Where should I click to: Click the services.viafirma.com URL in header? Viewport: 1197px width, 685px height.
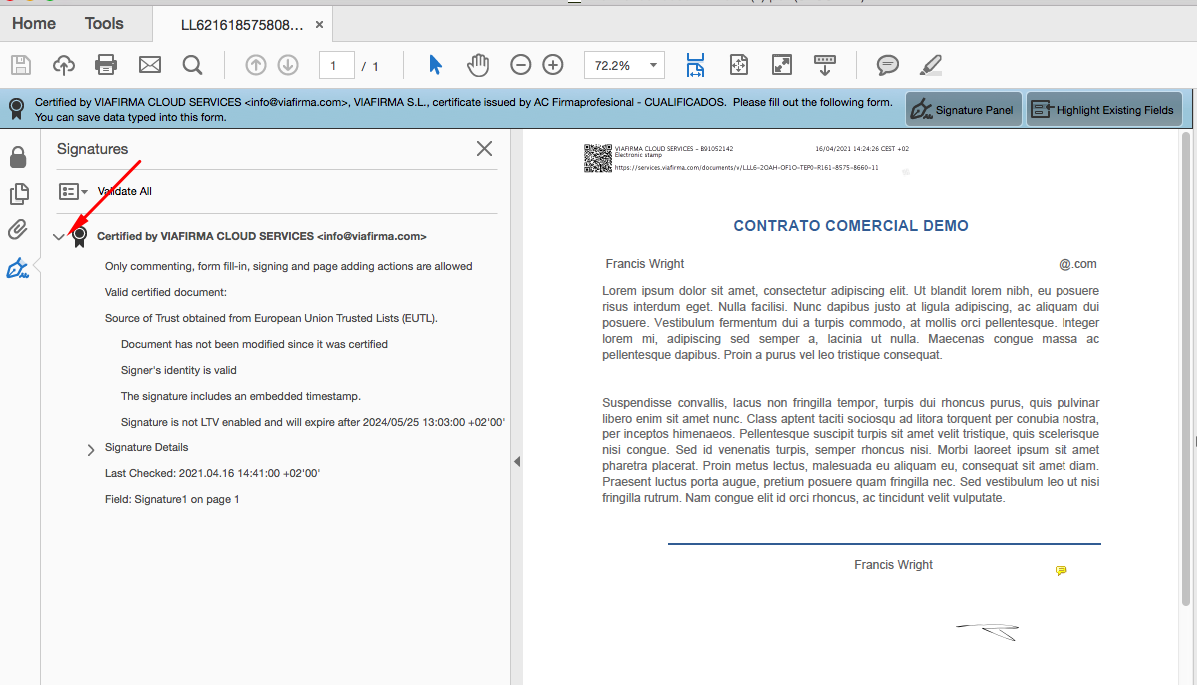tap(747, 167)
